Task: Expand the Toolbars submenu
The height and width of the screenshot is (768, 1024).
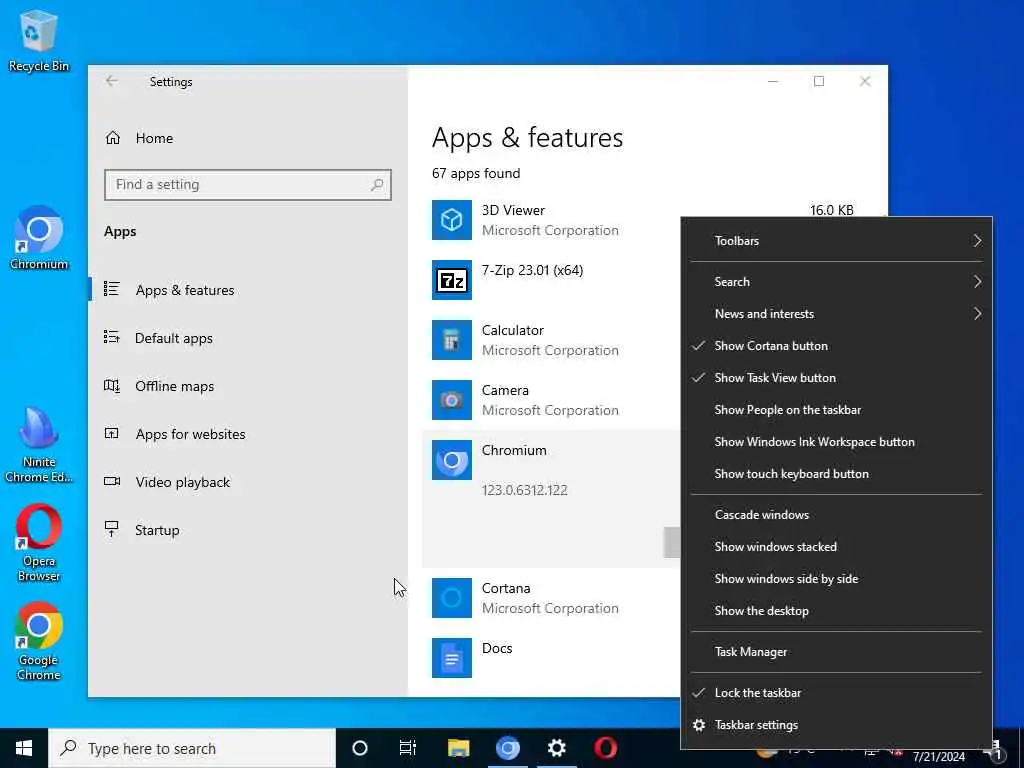Action: click(x=836, y=241)
